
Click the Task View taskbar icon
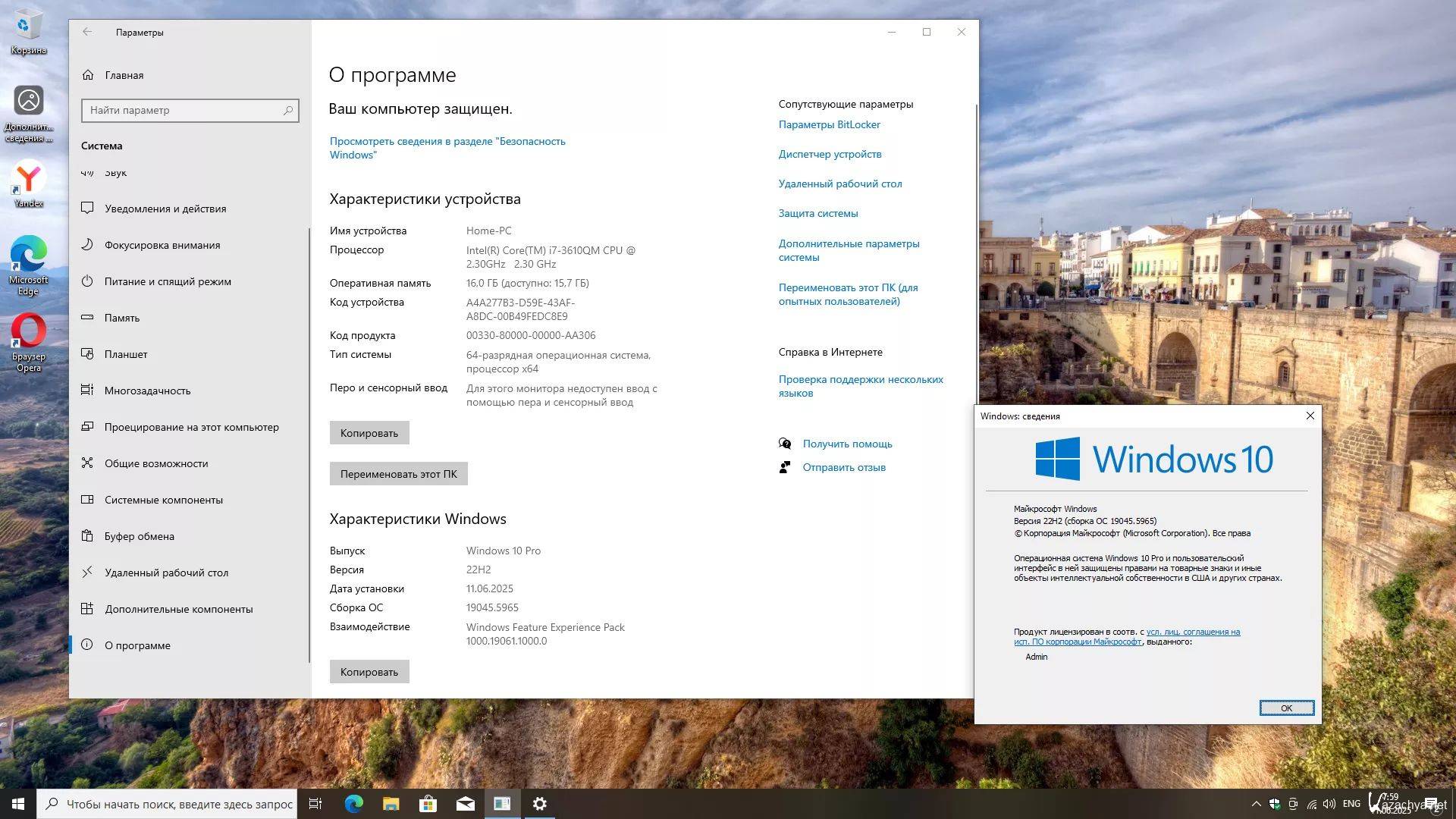315,804
